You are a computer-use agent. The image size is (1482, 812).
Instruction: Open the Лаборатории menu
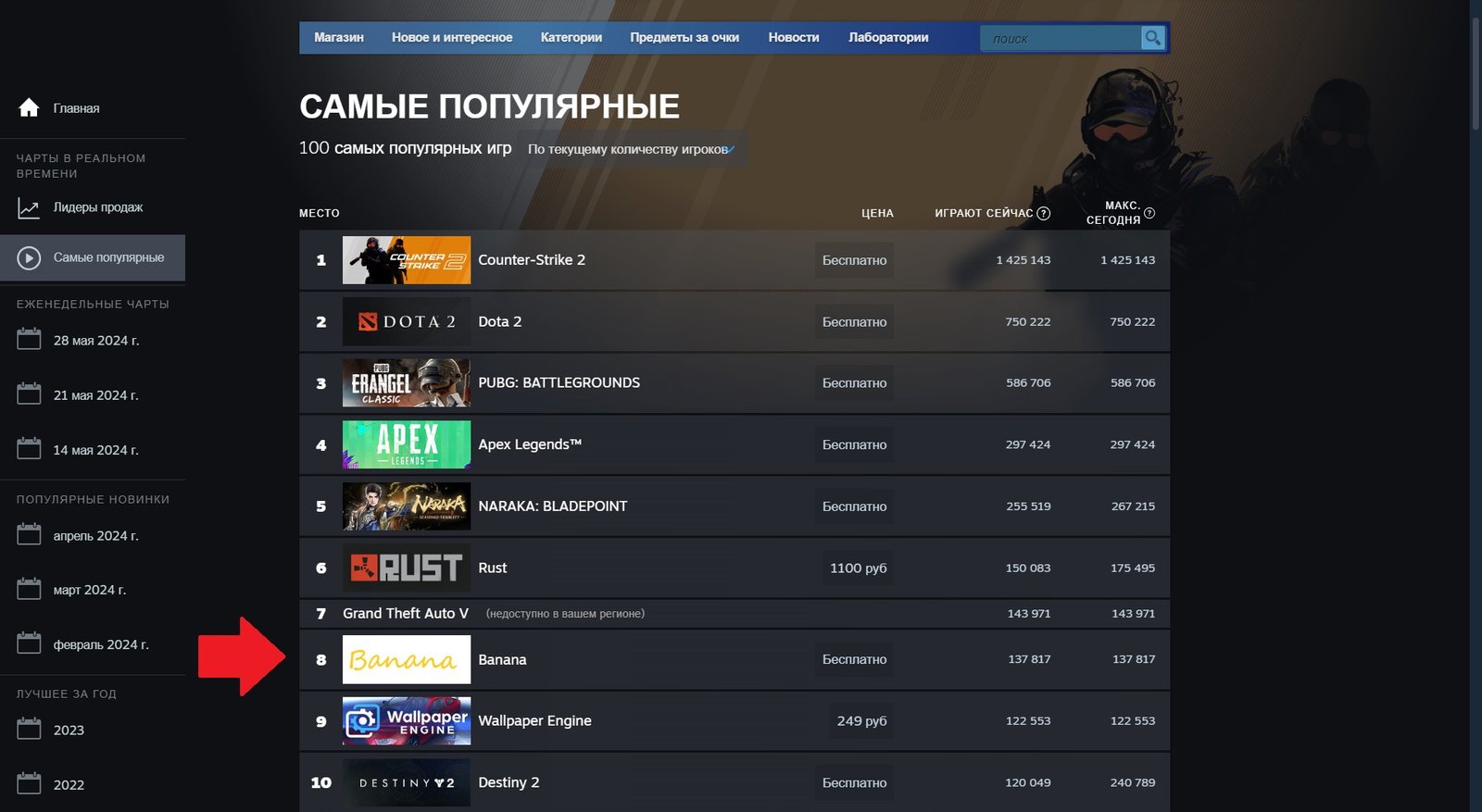(888, 38)
